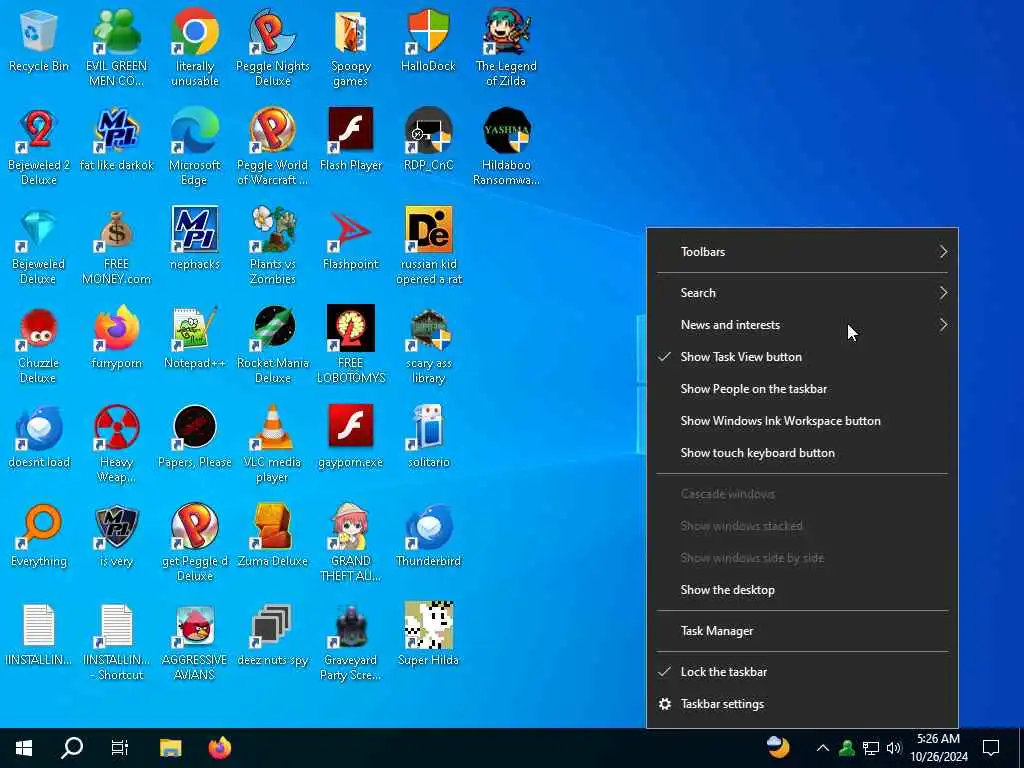Expand the Toolbars submenu
1024x768 pixels.
click(802, 251)
